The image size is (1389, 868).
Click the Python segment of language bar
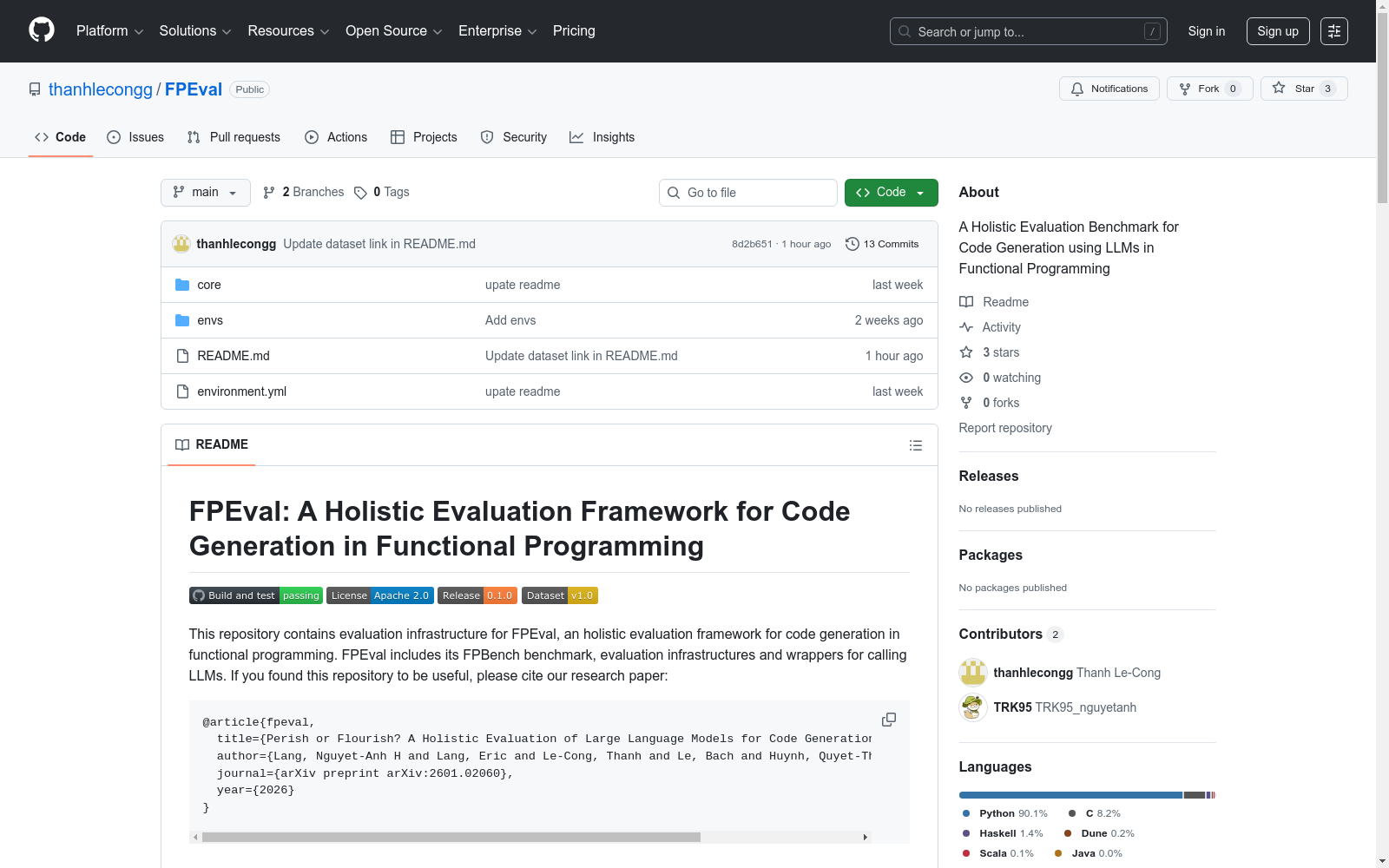[1070, 795]
